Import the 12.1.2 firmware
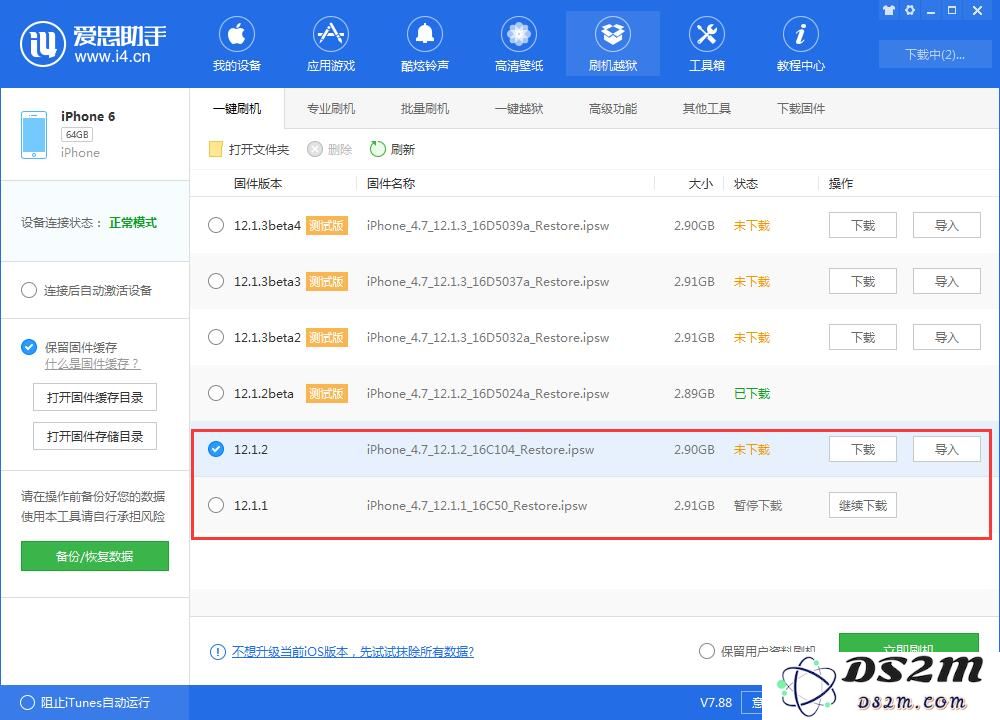This screenshot has height=720, width=1000. [x=946, y=449]
